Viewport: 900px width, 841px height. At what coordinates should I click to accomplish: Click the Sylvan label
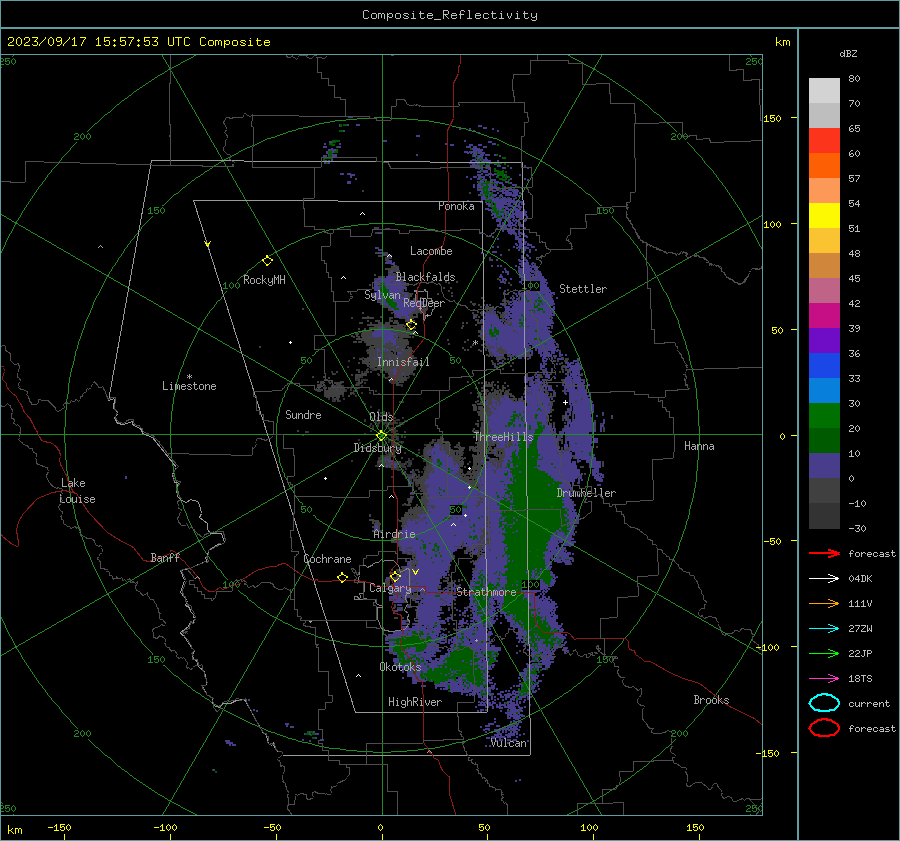(382, 295)
